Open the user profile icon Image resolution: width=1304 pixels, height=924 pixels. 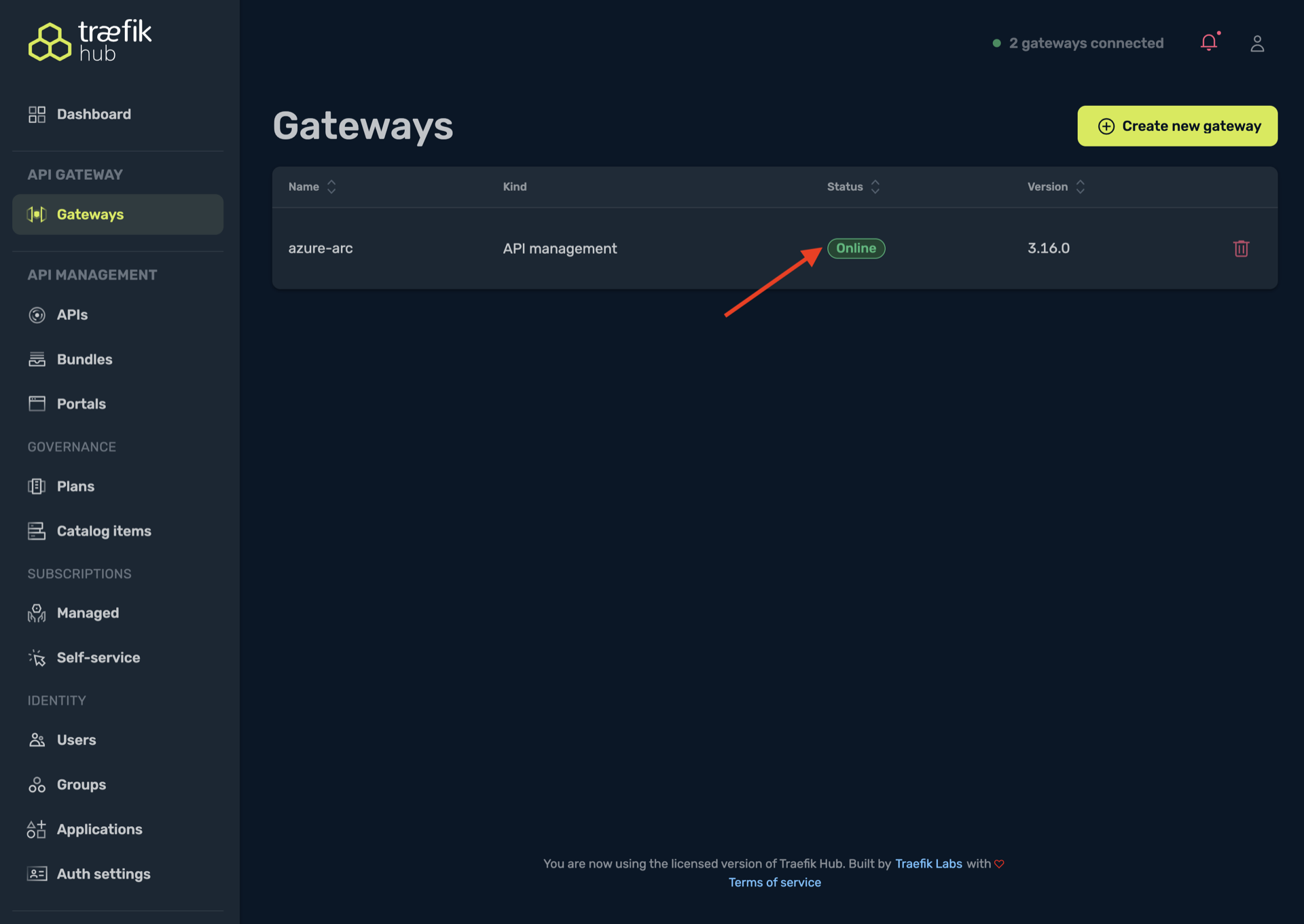[1257, 43]
